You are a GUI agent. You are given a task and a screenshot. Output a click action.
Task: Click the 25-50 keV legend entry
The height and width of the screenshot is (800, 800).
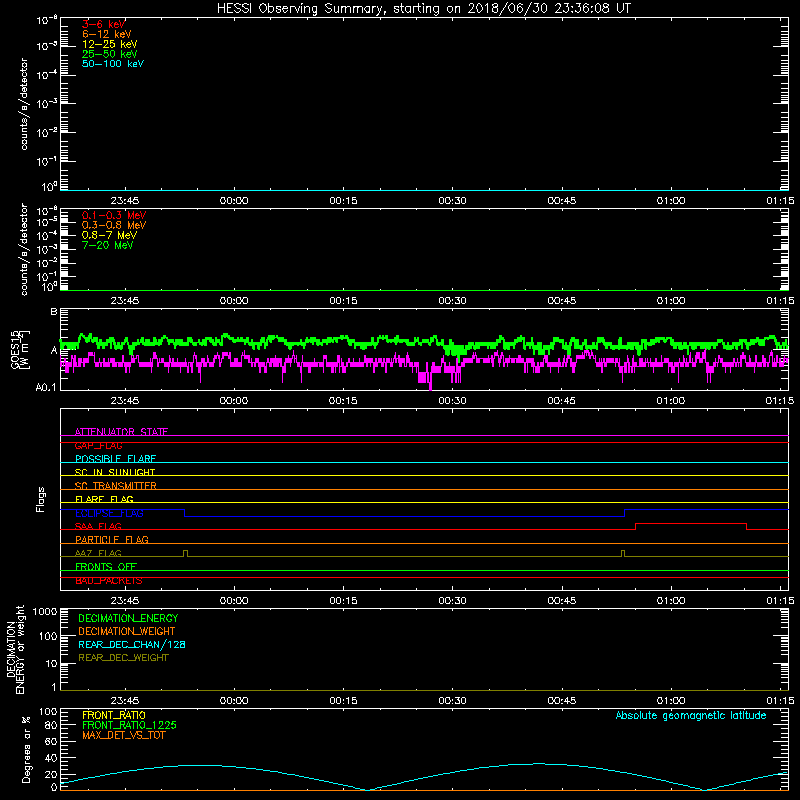(x=110, y=54)
